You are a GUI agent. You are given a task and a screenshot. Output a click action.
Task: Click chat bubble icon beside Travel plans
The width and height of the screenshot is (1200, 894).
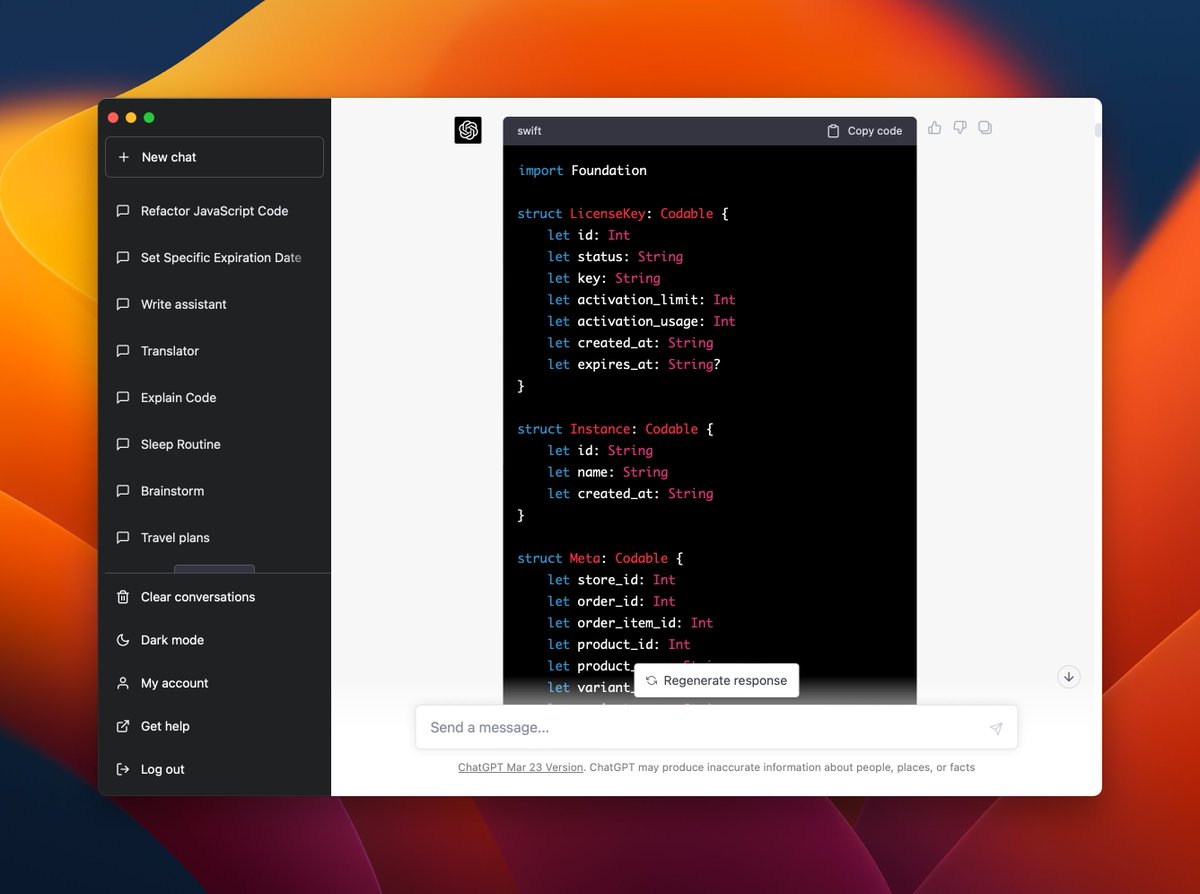(x=123, y=538)
